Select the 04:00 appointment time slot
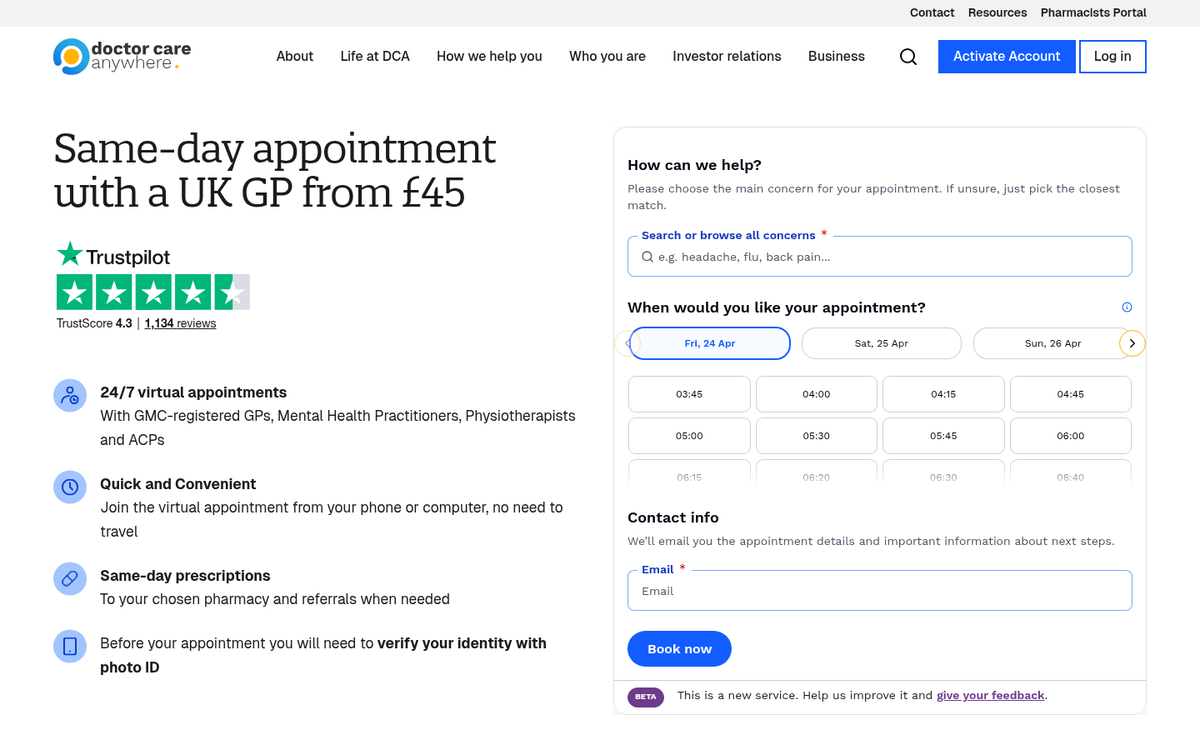This screenshot has height=750, width=1200. pos(816,394)
